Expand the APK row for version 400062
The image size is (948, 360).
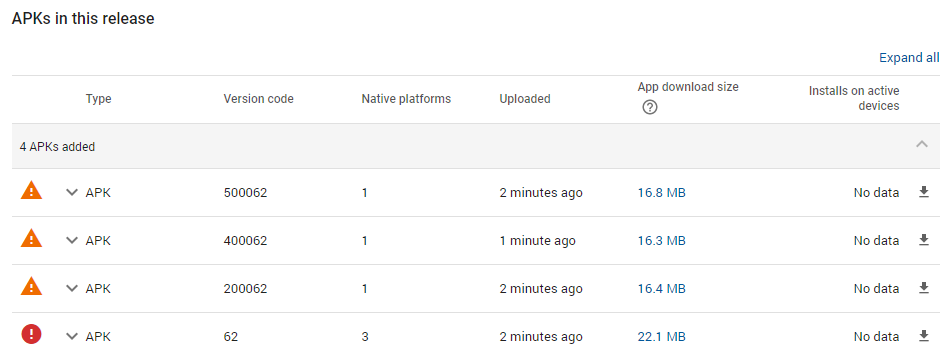click(x=72, y=241)
